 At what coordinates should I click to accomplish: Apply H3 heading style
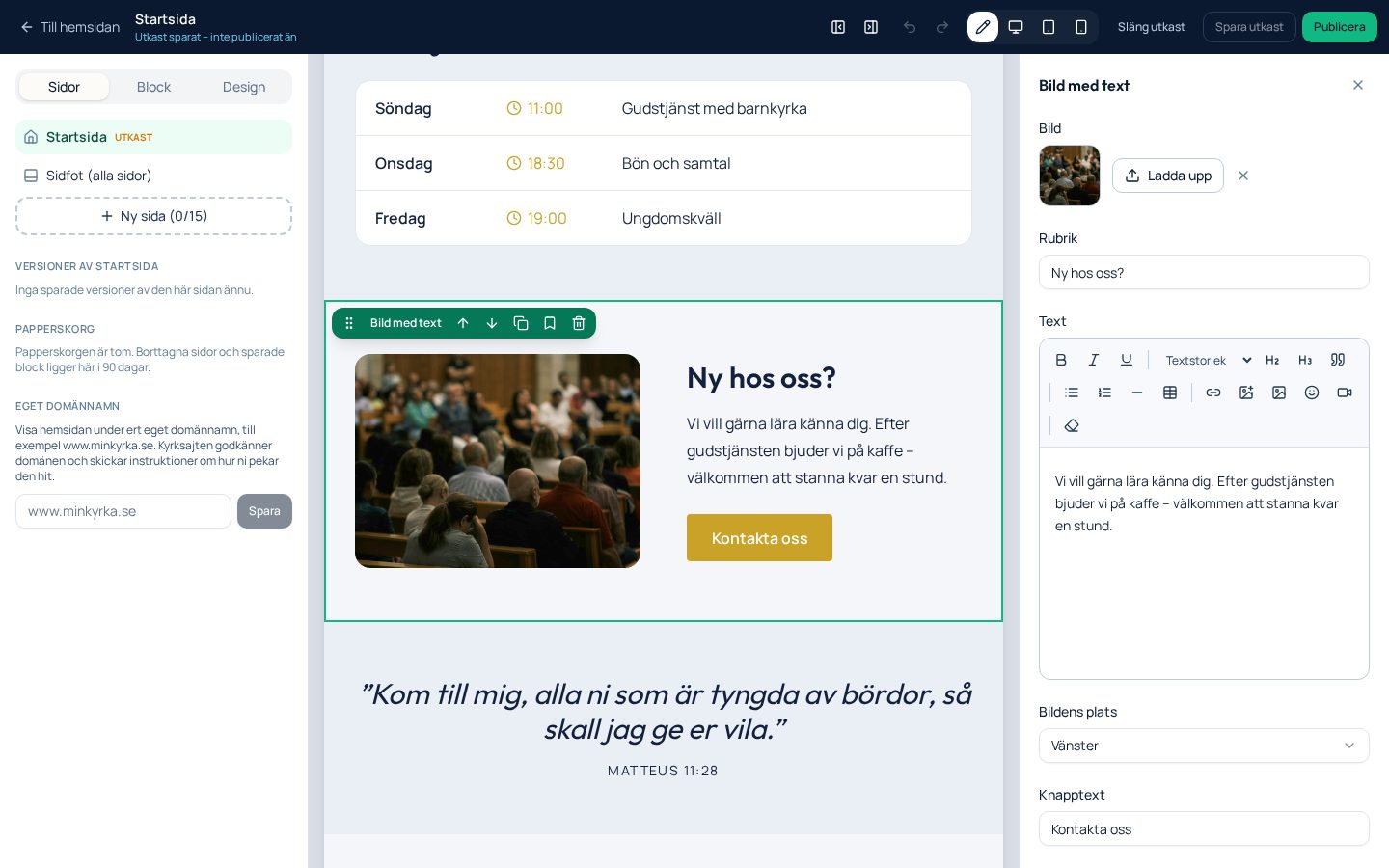(1305, 360)
